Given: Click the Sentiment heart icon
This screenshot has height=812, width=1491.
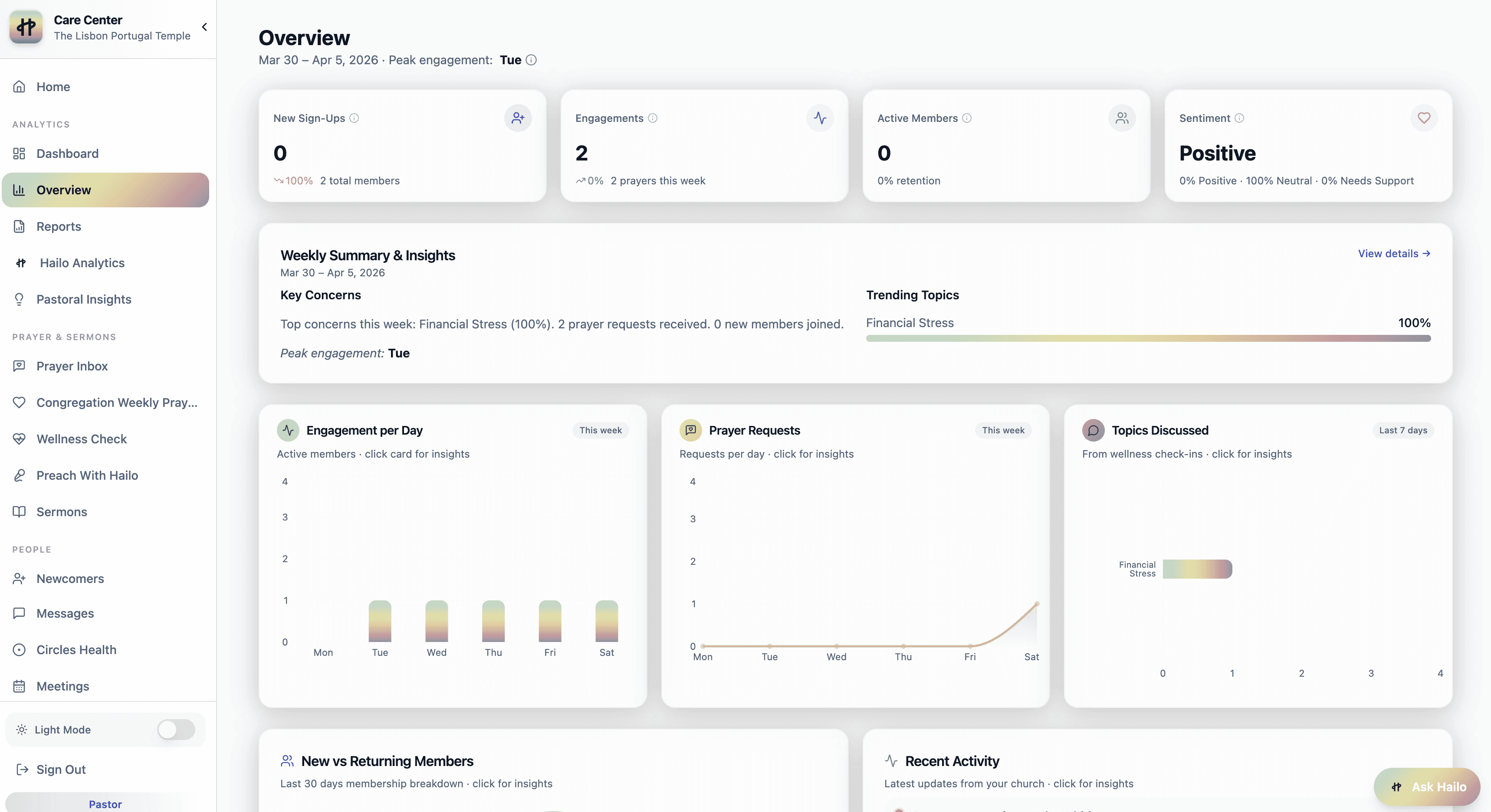Looking at the screenshot, I should 1424,118.
